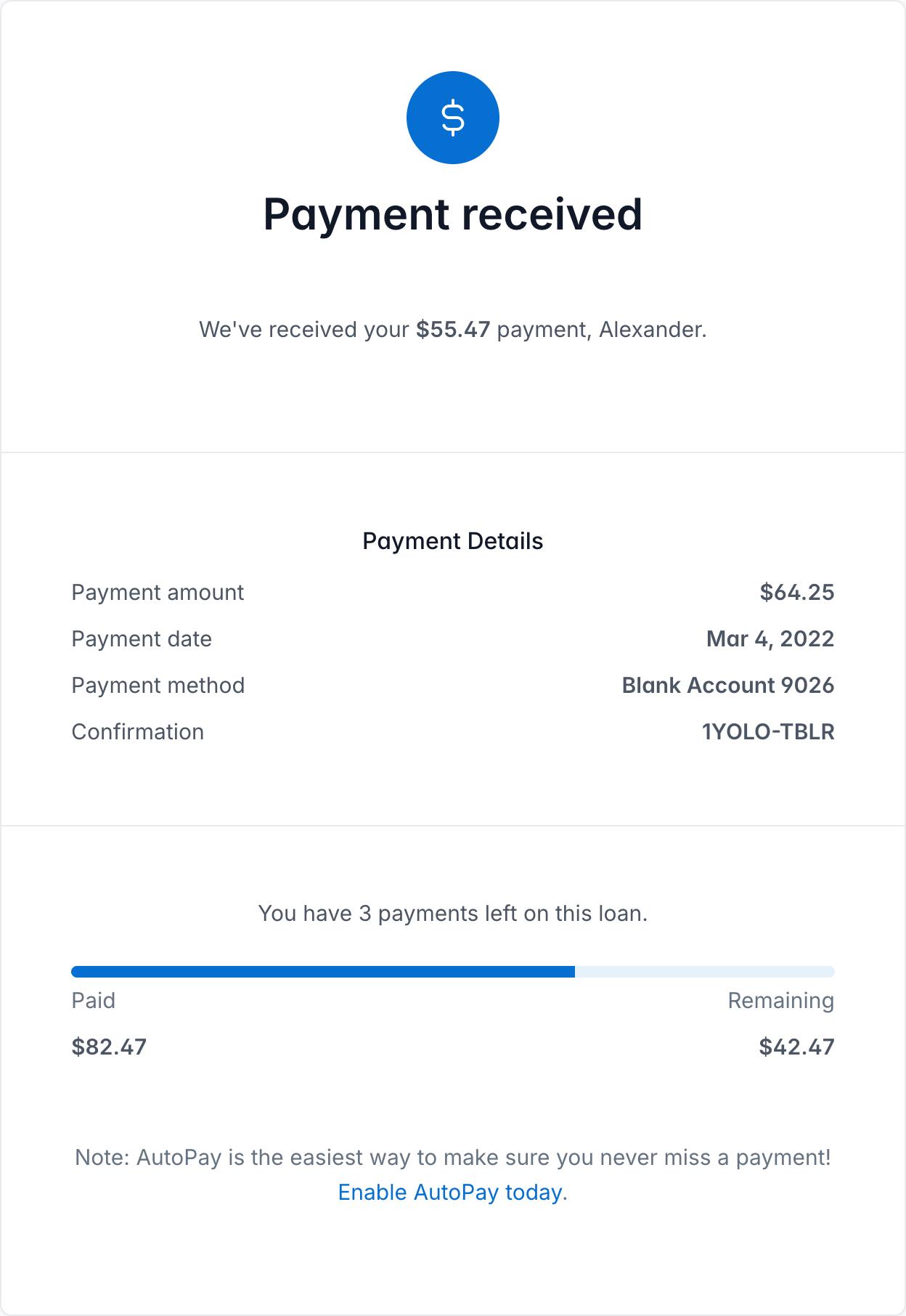Click the Remaining label under progress bar

coord(780,1001)
